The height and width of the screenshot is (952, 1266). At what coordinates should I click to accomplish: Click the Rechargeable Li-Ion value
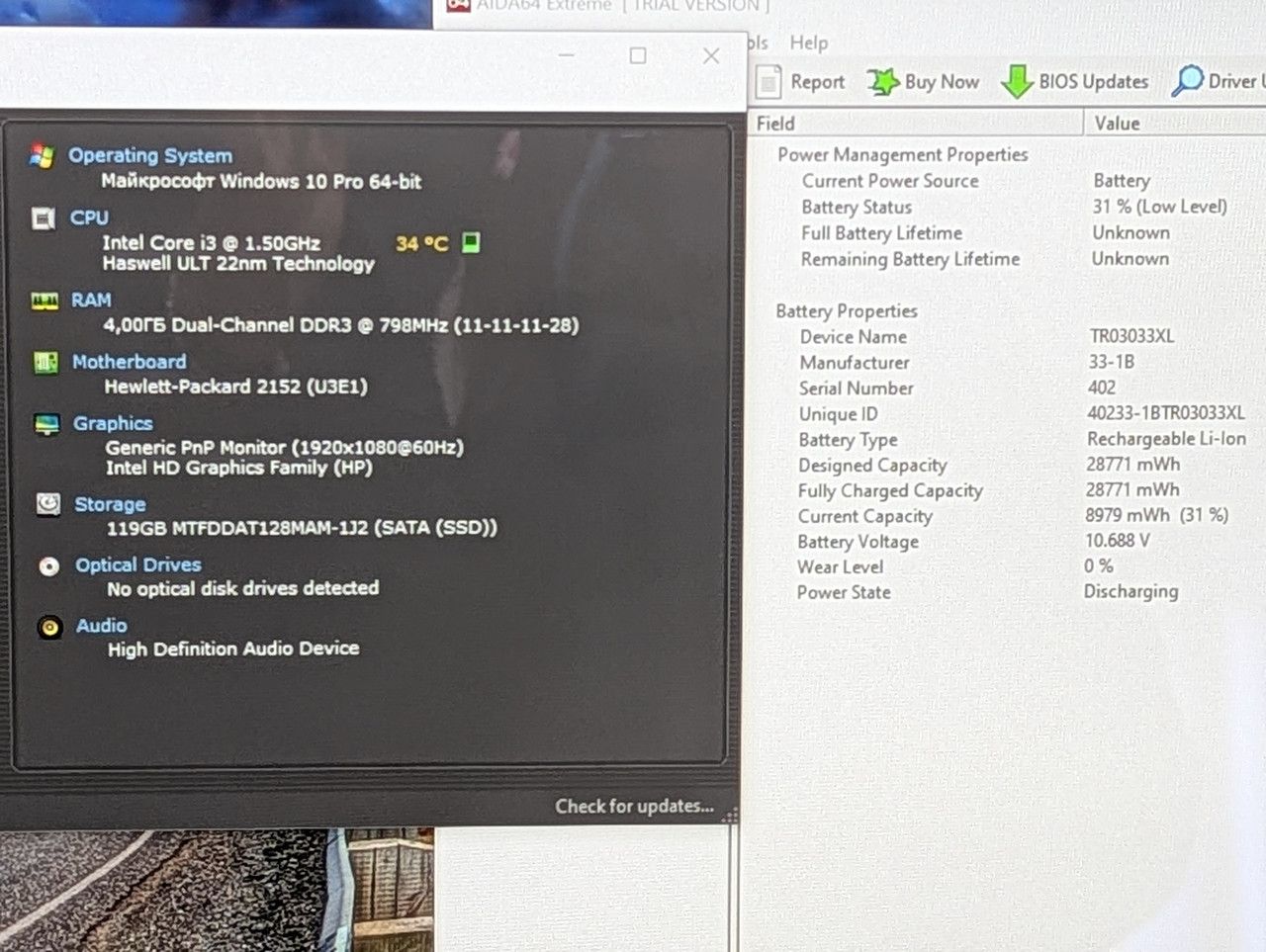point(1166,438)
